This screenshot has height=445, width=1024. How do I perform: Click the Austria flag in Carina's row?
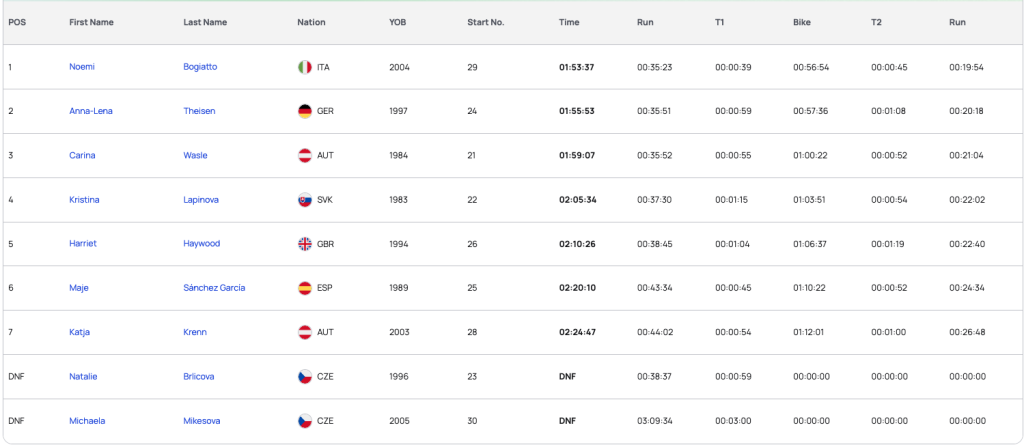(304, 156)
